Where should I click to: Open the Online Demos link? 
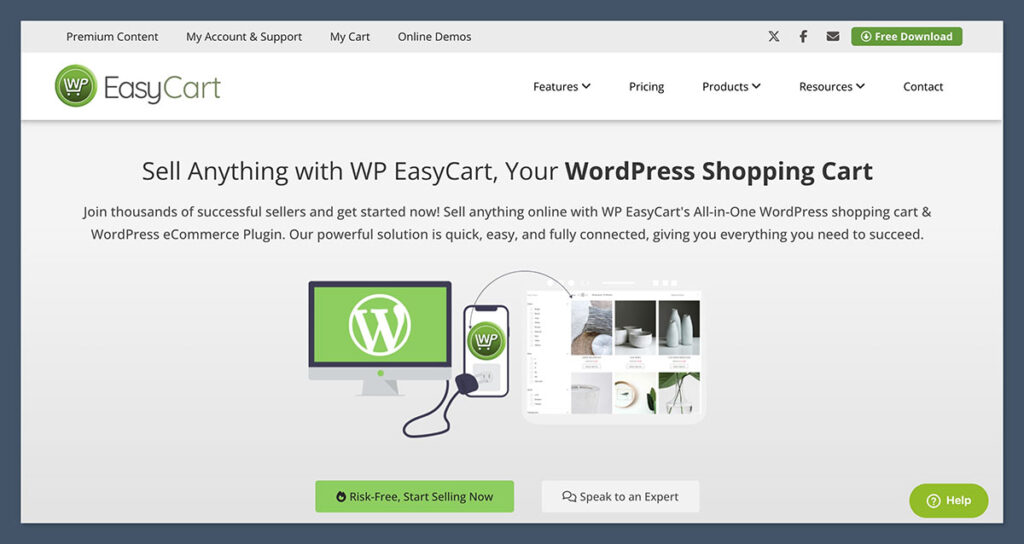[x=434, y=37]
